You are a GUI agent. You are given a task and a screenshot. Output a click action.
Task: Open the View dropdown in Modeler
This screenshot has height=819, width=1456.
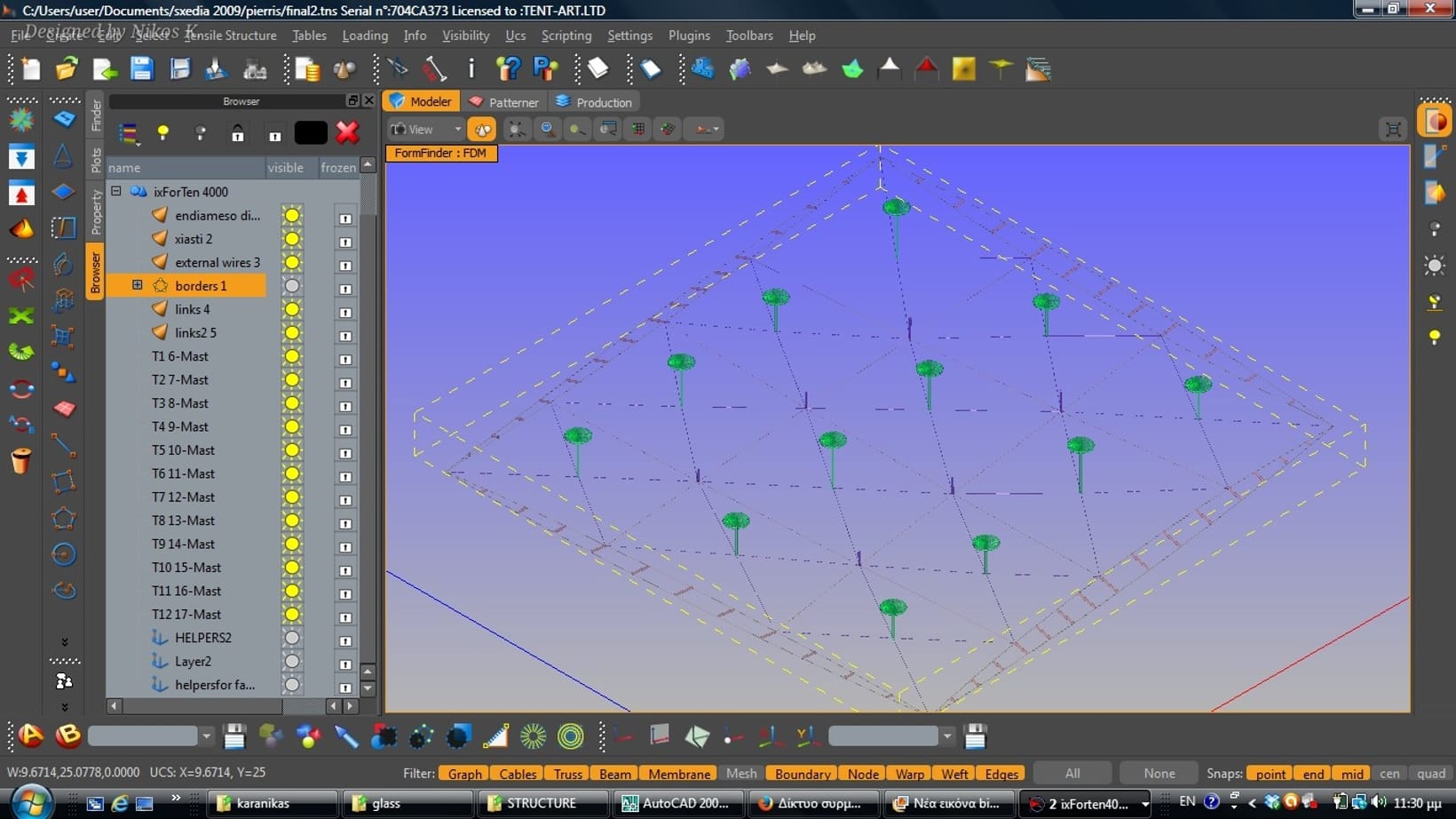point(427,130)
